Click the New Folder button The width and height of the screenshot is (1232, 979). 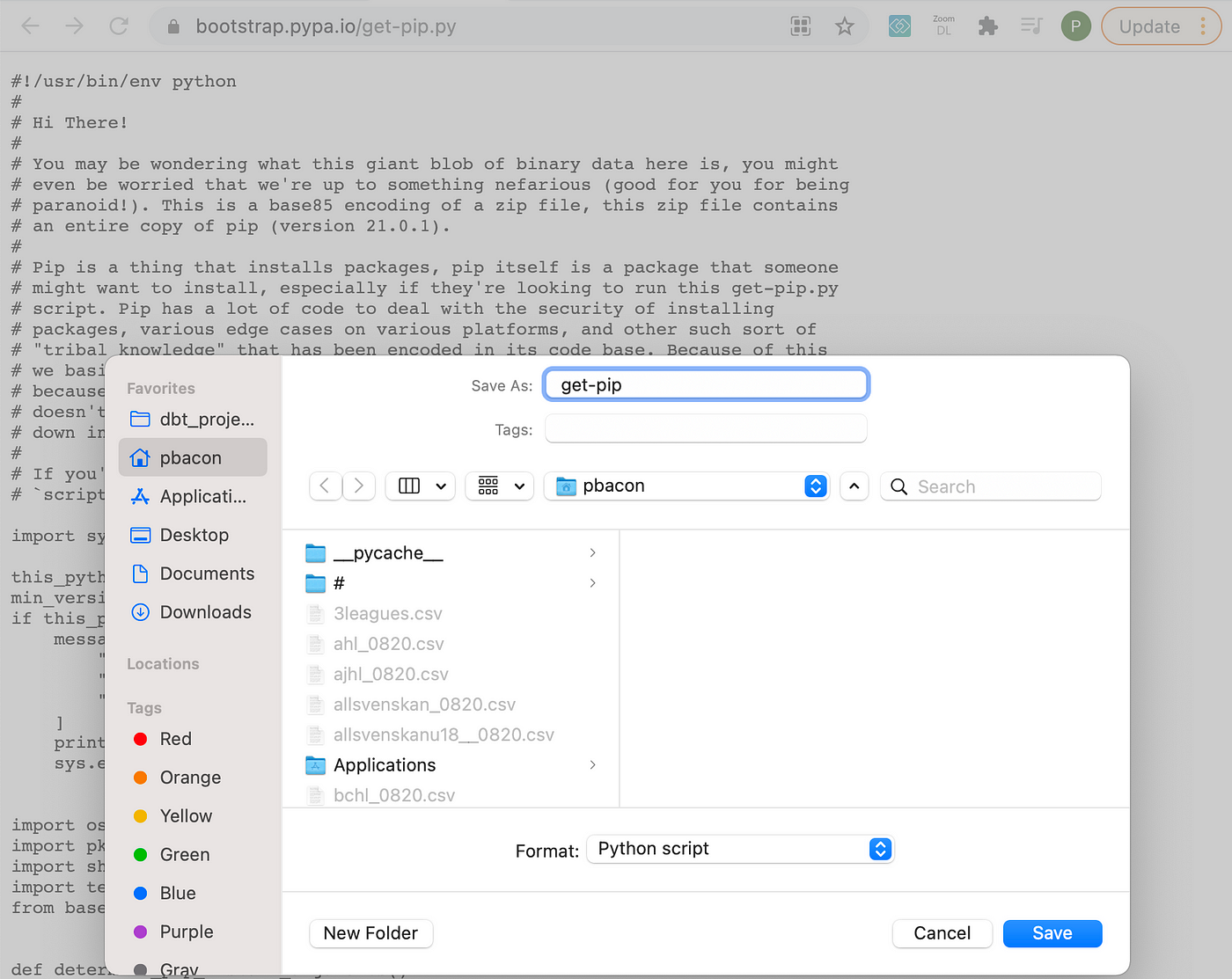pos(370,933)
